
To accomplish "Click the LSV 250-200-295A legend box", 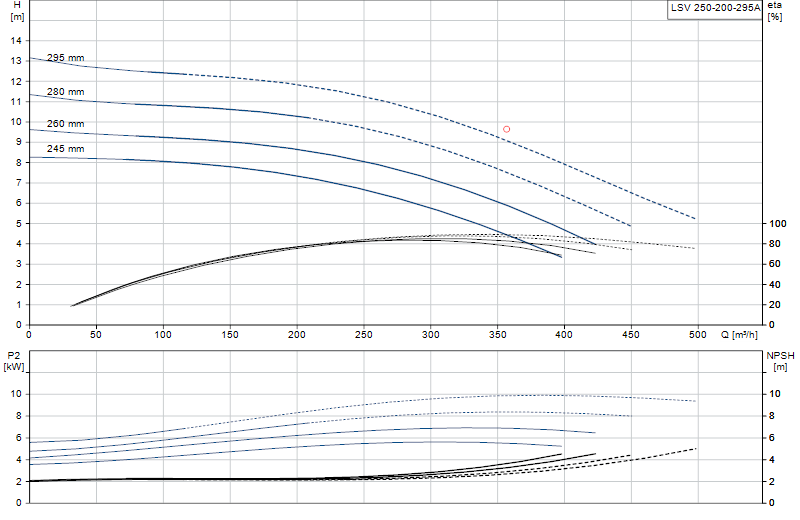I will (715, 10).
